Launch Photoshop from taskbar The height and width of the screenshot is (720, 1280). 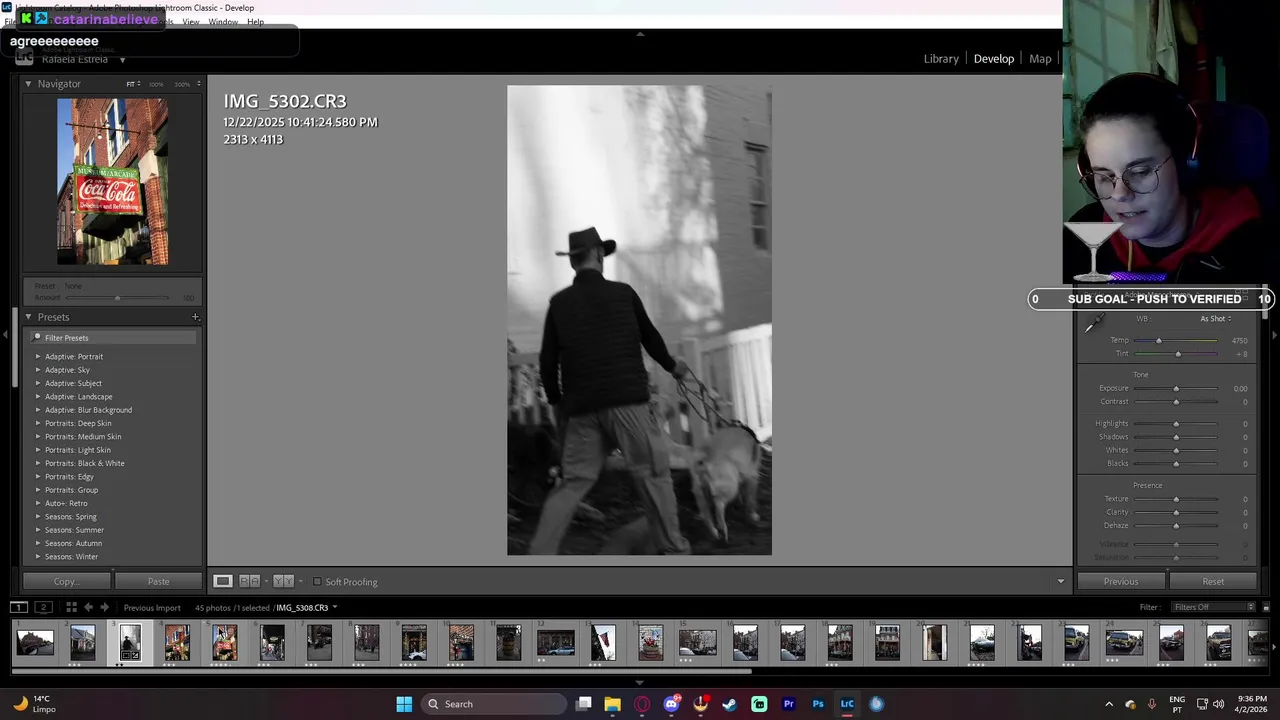pyautogui.click(x=818, y=704)
